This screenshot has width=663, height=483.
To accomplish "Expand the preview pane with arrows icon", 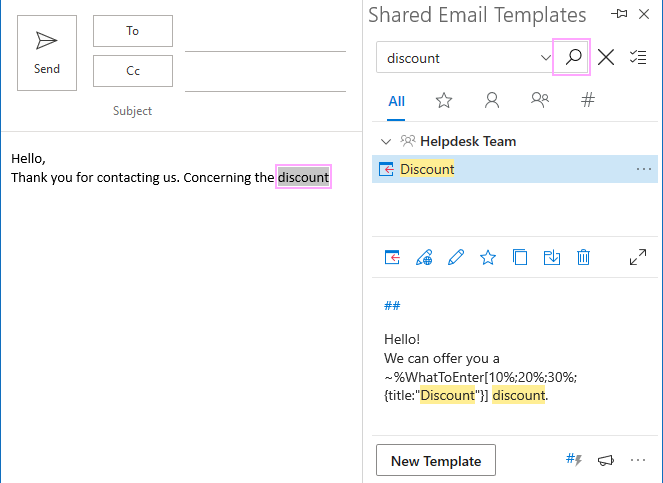I will pyautogui.click(x=638, y=257).
